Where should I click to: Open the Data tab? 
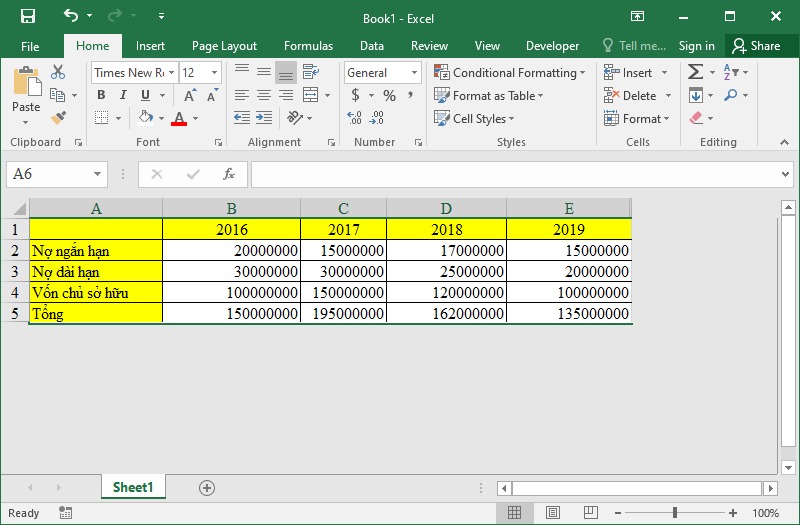(371, 46)
